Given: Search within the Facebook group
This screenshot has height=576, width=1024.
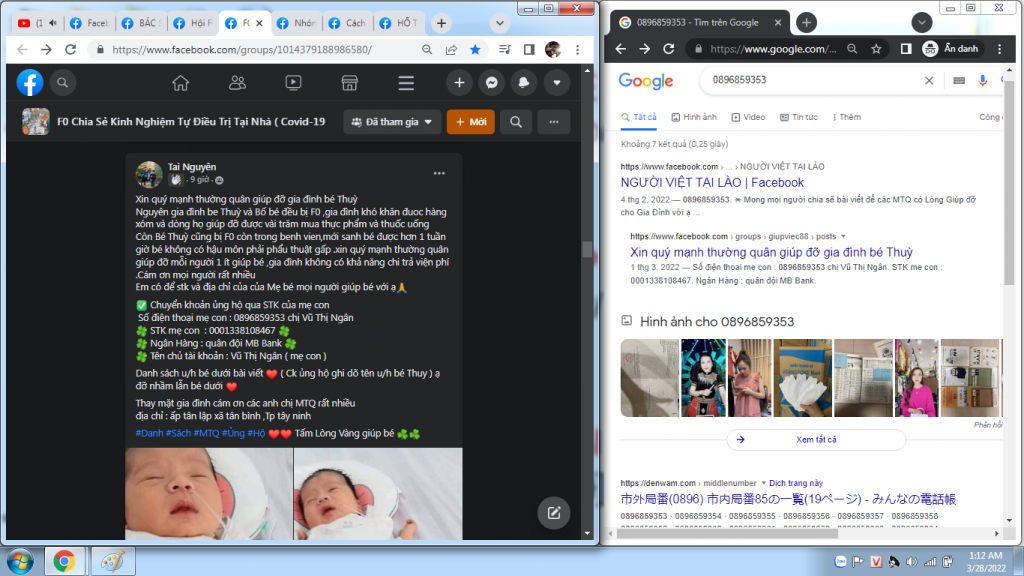Looking at the screenshot, I should (x=516, y=122).
